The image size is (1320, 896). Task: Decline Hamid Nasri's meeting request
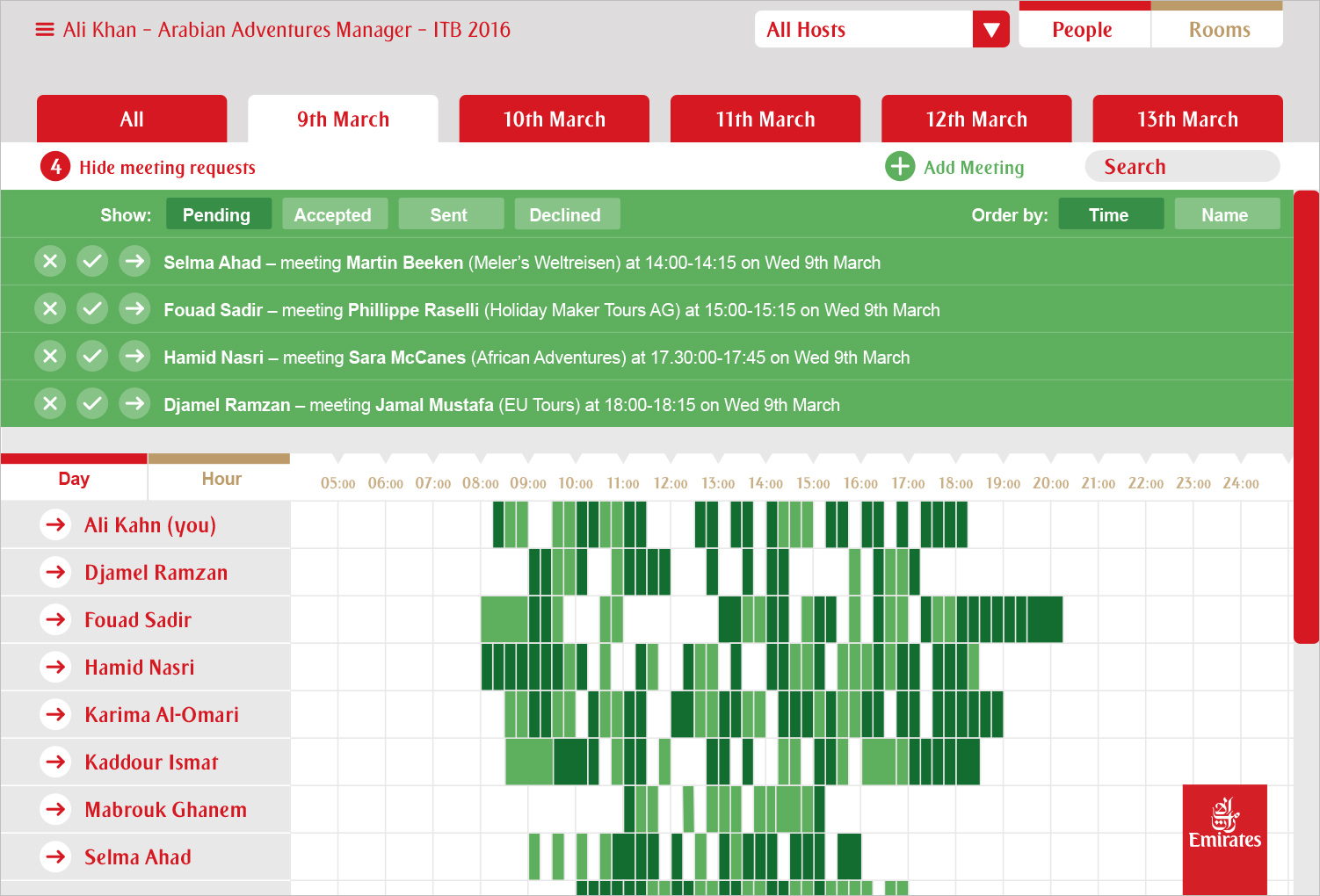(50, 357)
